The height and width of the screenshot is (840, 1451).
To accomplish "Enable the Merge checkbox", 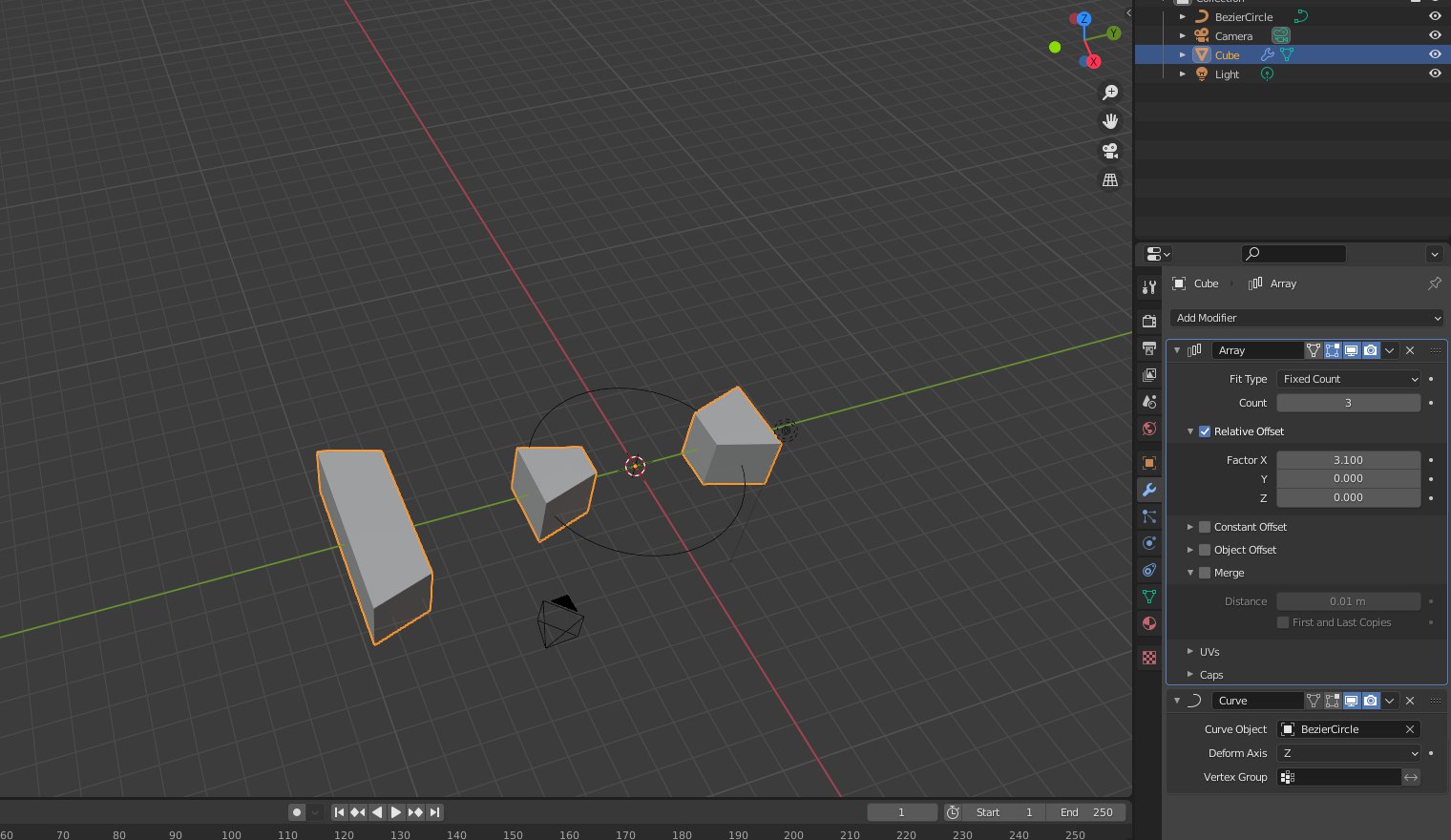I will tap(1205, 573).
